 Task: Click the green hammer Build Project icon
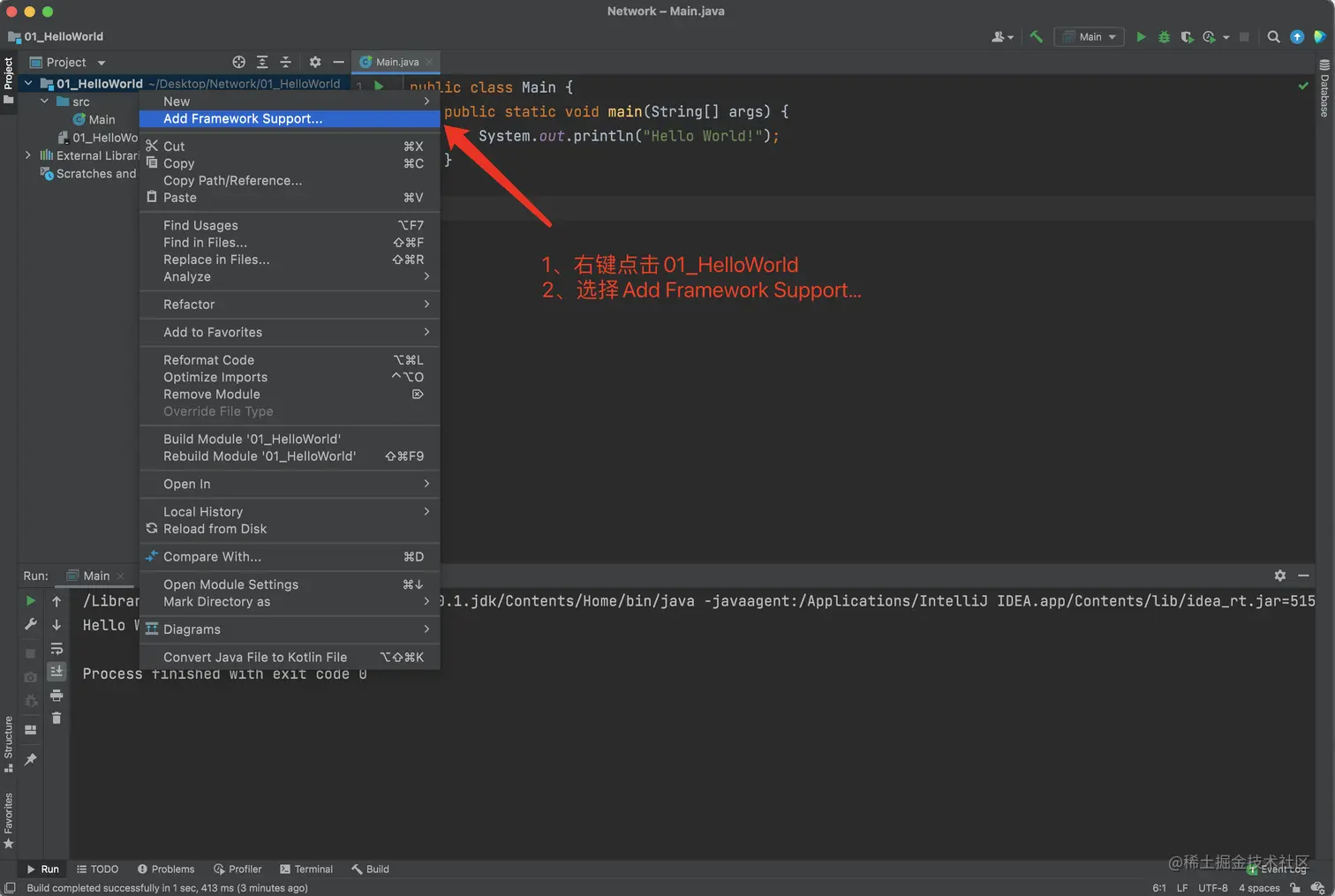[x=1037, y=37]
